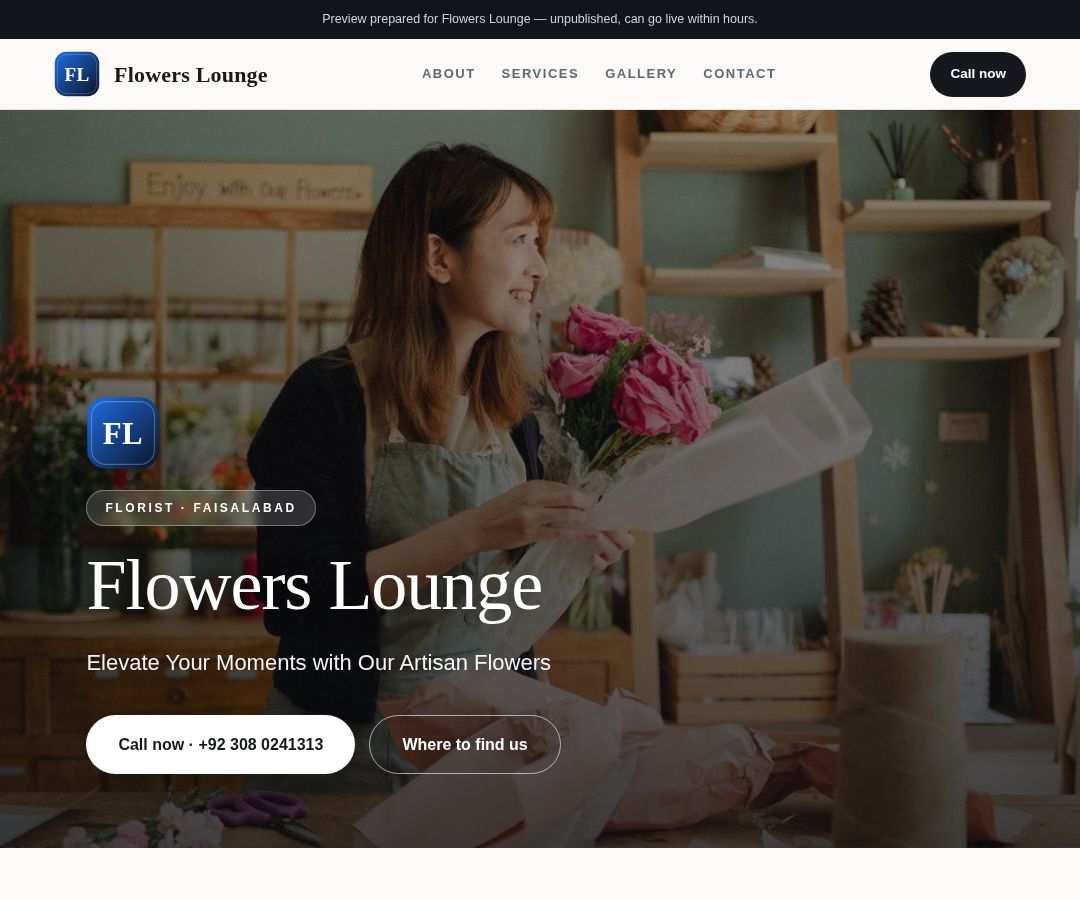Open the About nav item
This screenshot has width=1080, height=900.
[x=448, y=74]
